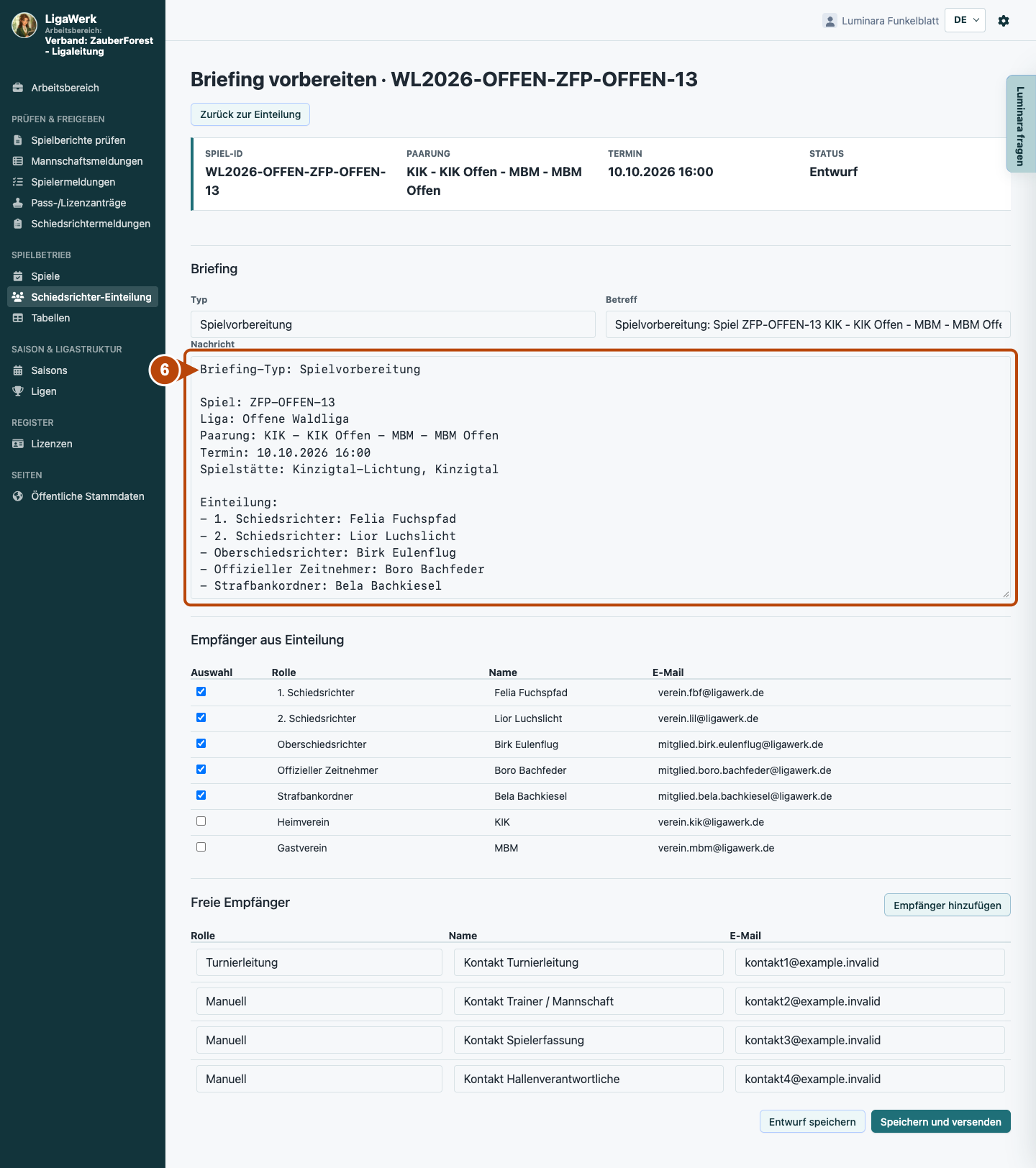Viewport: 1036px width, 1168px height.
Task: Click the Kontakt Spielerfassung name field
Action: coord(589,1040)
